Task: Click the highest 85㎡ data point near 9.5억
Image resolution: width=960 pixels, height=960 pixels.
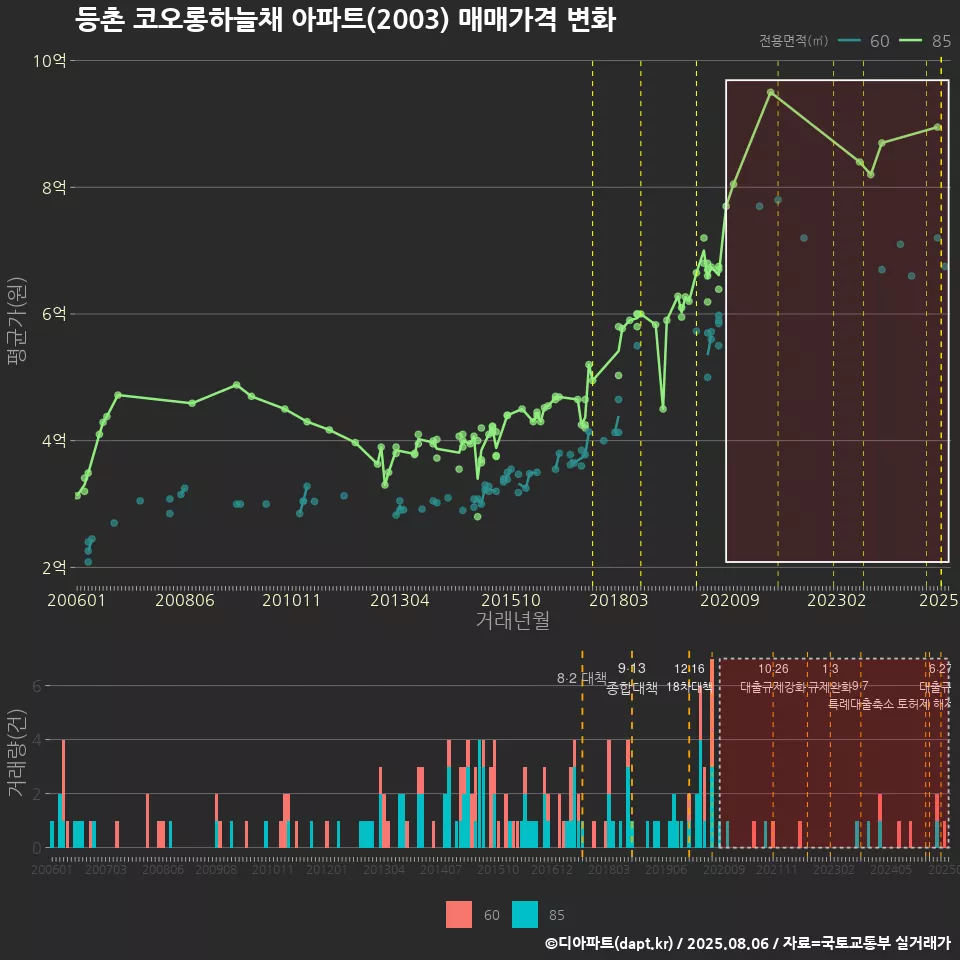Action: pos(771,93)
